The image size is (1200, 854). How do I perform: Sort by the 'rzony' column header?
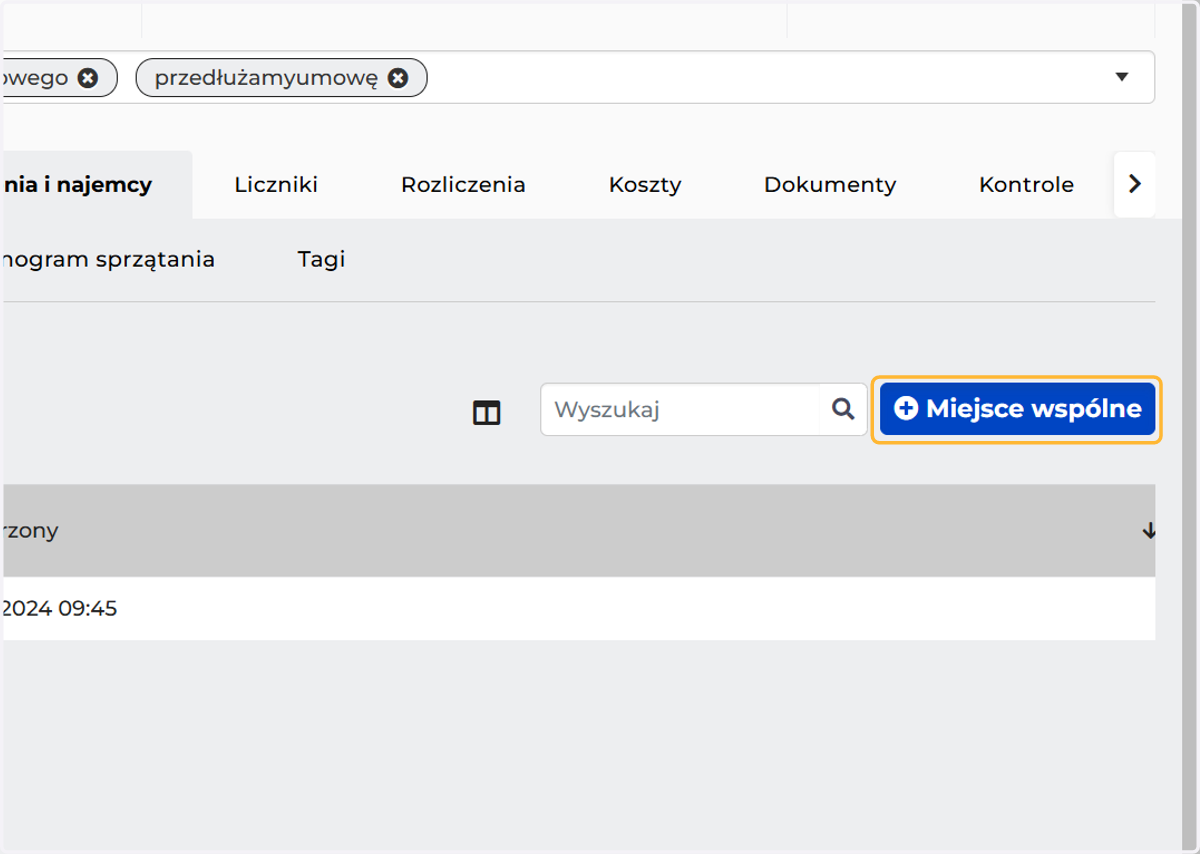[30, 531]
